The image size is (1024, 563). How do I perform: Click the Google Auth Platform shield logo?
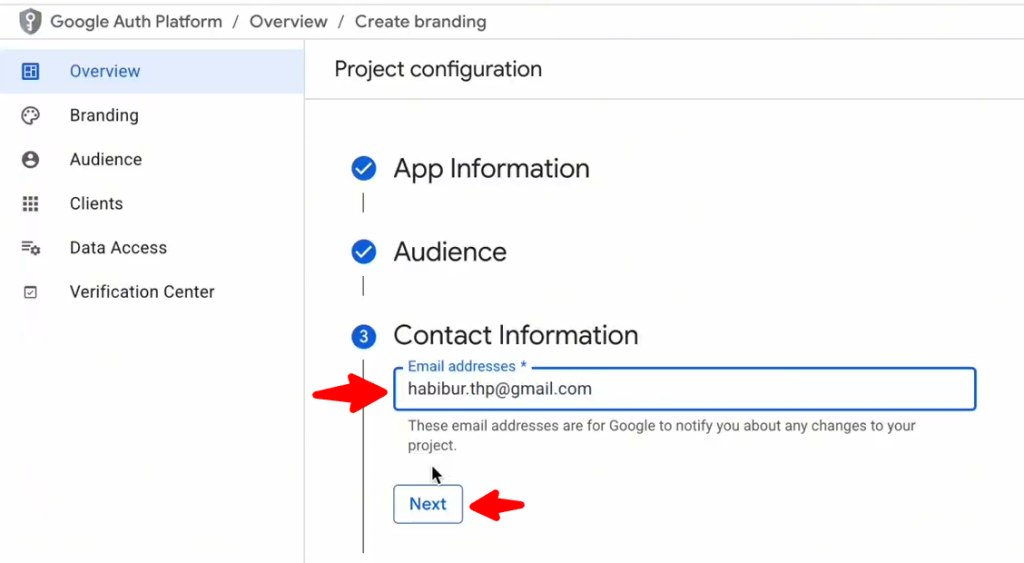point(30,22)
